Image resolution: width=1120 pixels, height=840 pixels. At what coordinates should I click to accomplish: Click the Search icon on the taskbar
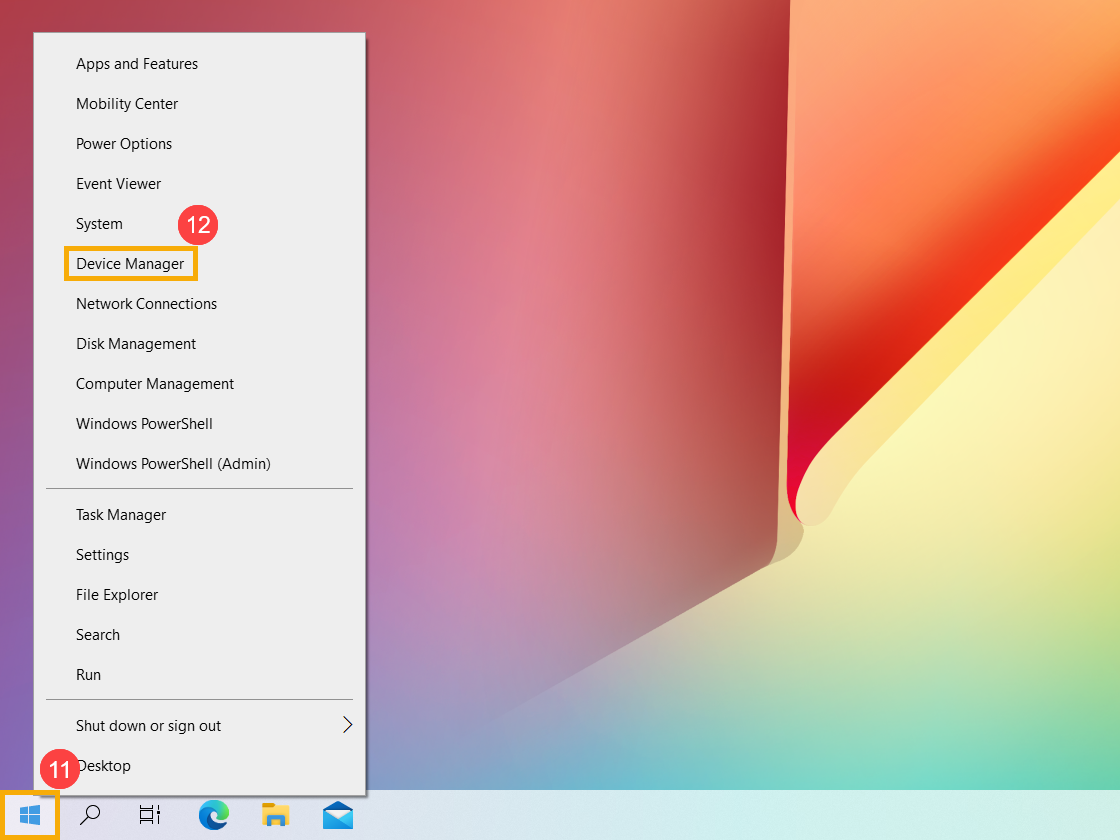pyautogui.click(x=89, y=815)
